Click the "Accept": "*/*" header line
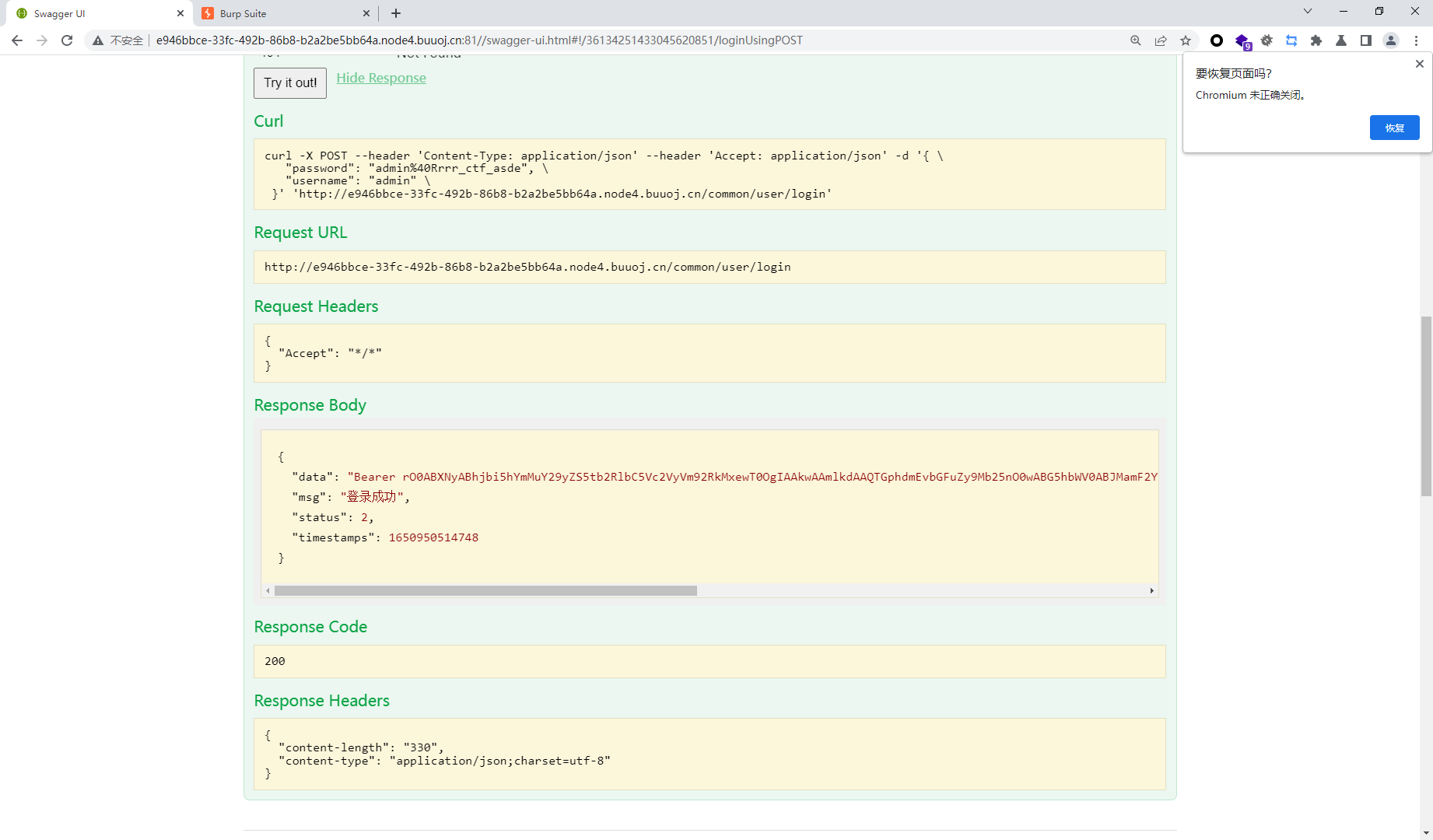The image size is (1433, 840). (330, 353)
